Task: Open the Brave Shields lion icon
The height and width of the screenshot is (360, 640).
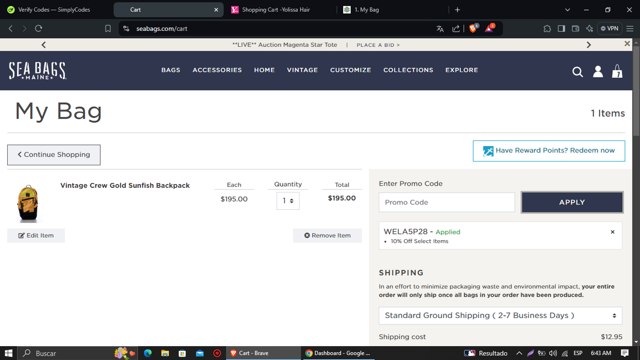Action: 473,28
